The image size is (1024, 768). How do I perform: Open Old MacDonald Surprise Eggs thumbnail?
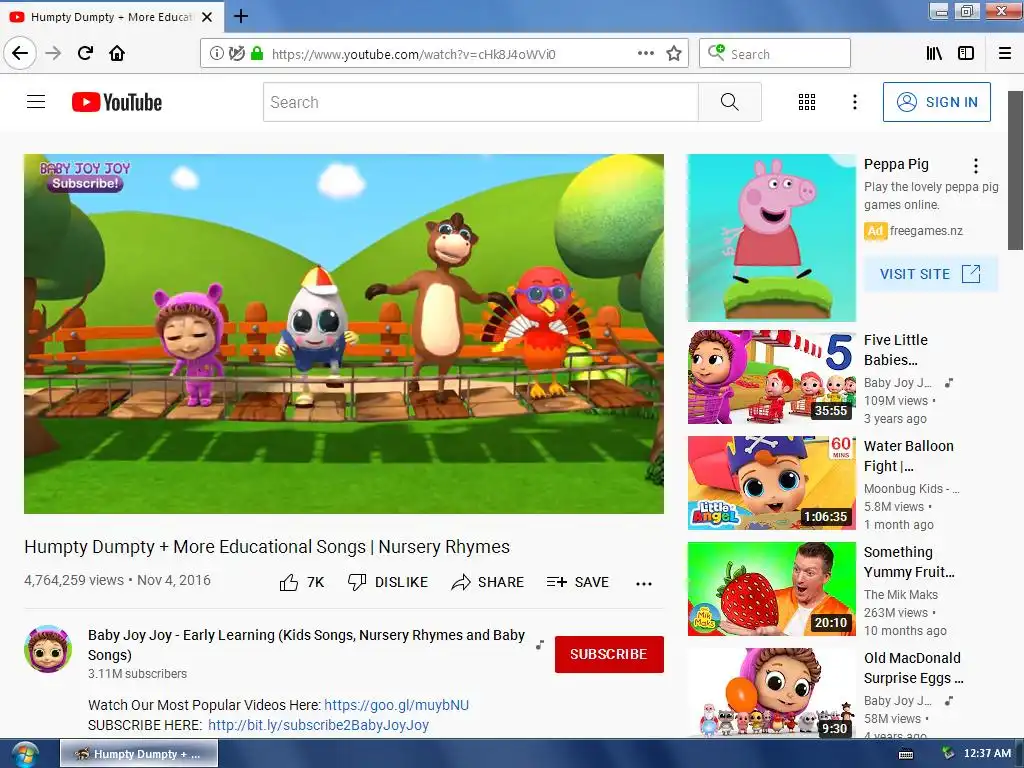point(771,692)
